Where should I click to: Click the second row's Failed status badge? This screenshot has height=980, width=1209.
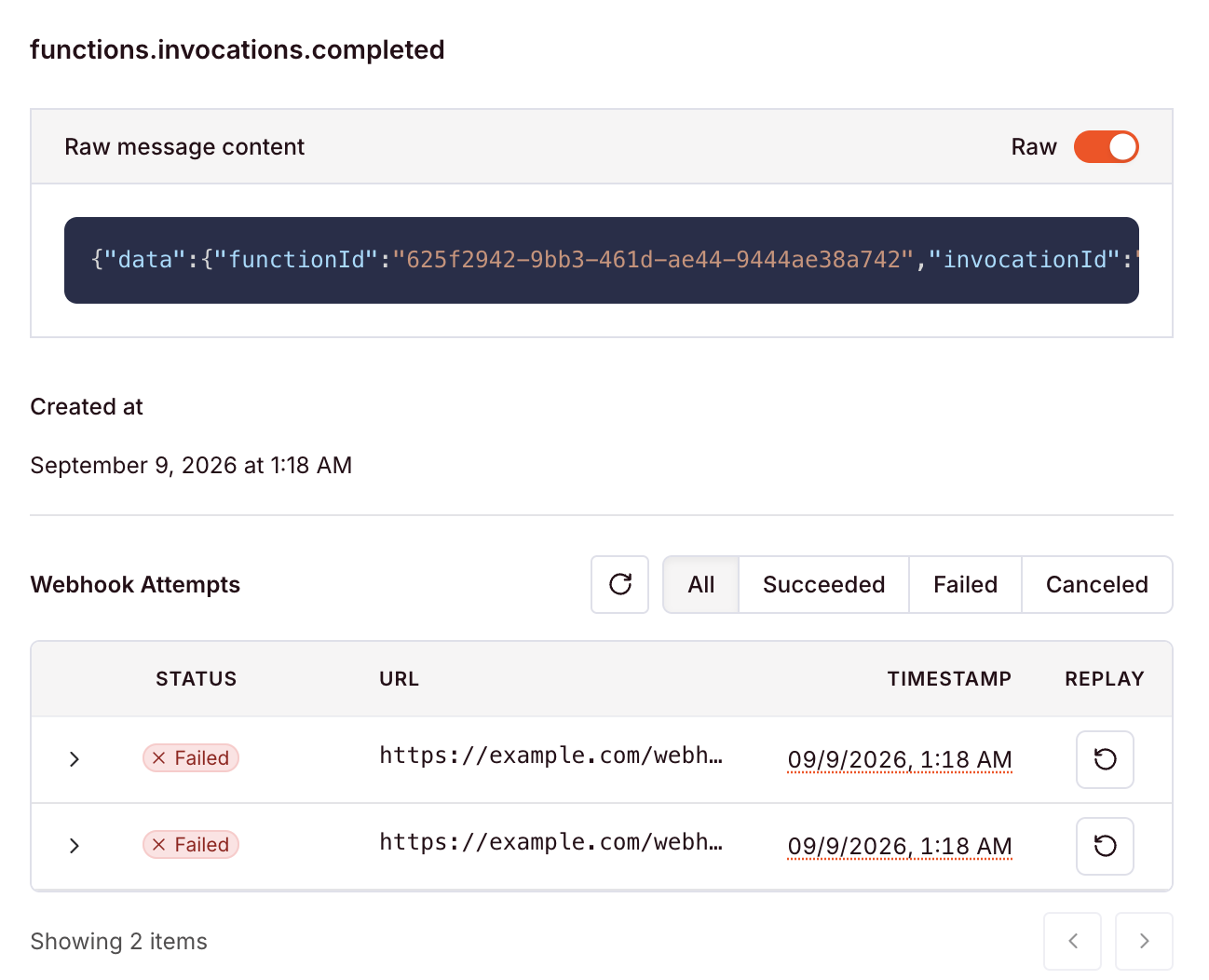[191, 845]
